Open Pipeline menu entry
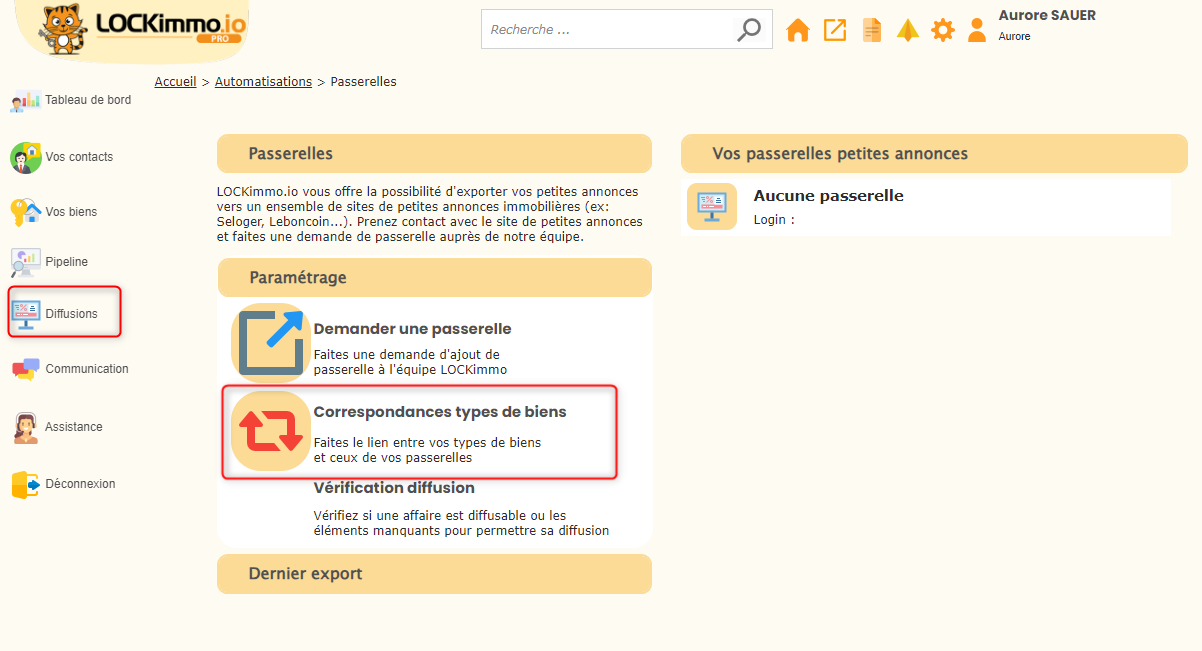The height and width of the screenshot is (651, 1202). [66, 262]
